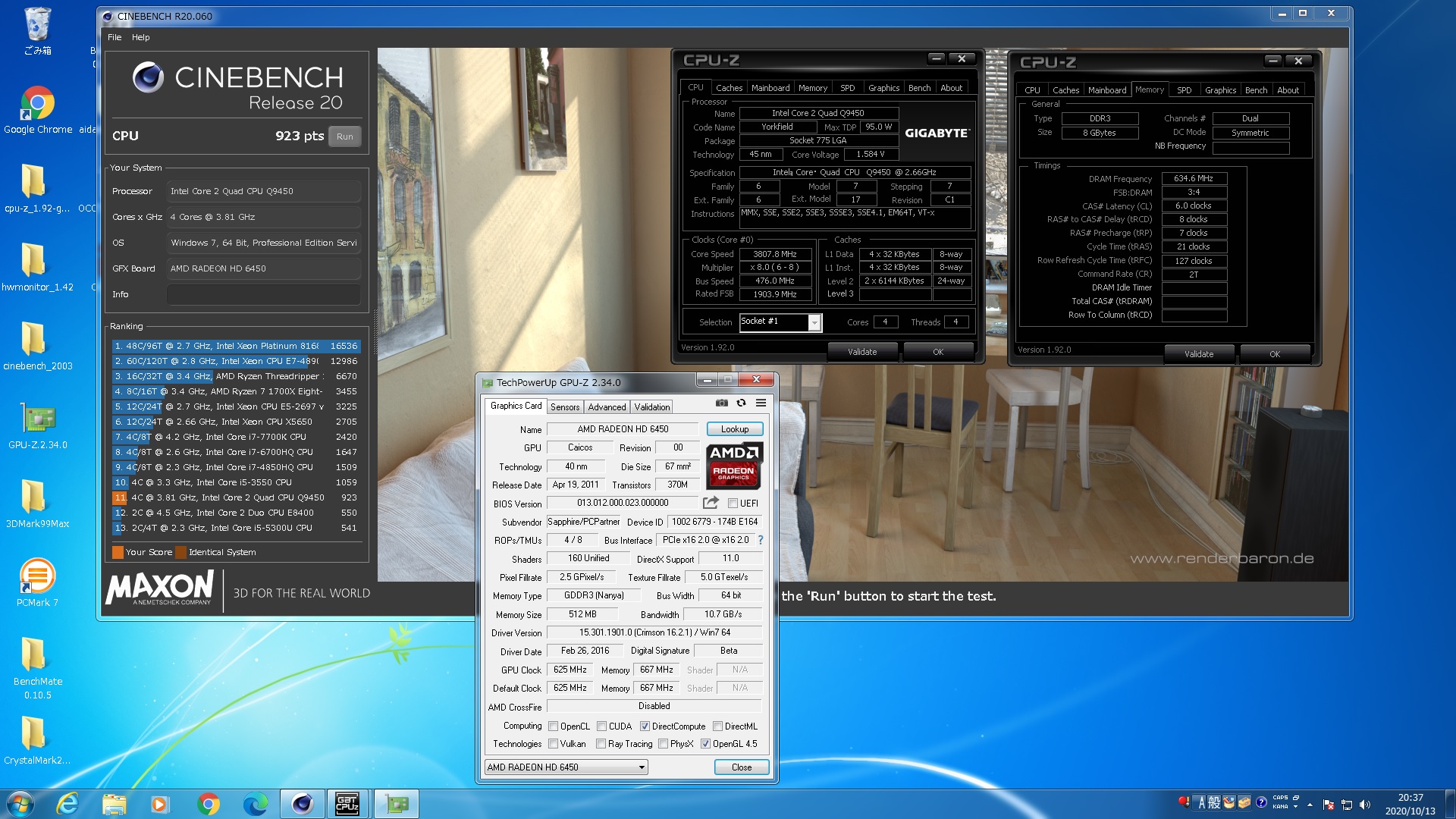Open the Recycle Bin desktop icon
This screenshot has width=1456, height=819.
coord(37,33)
